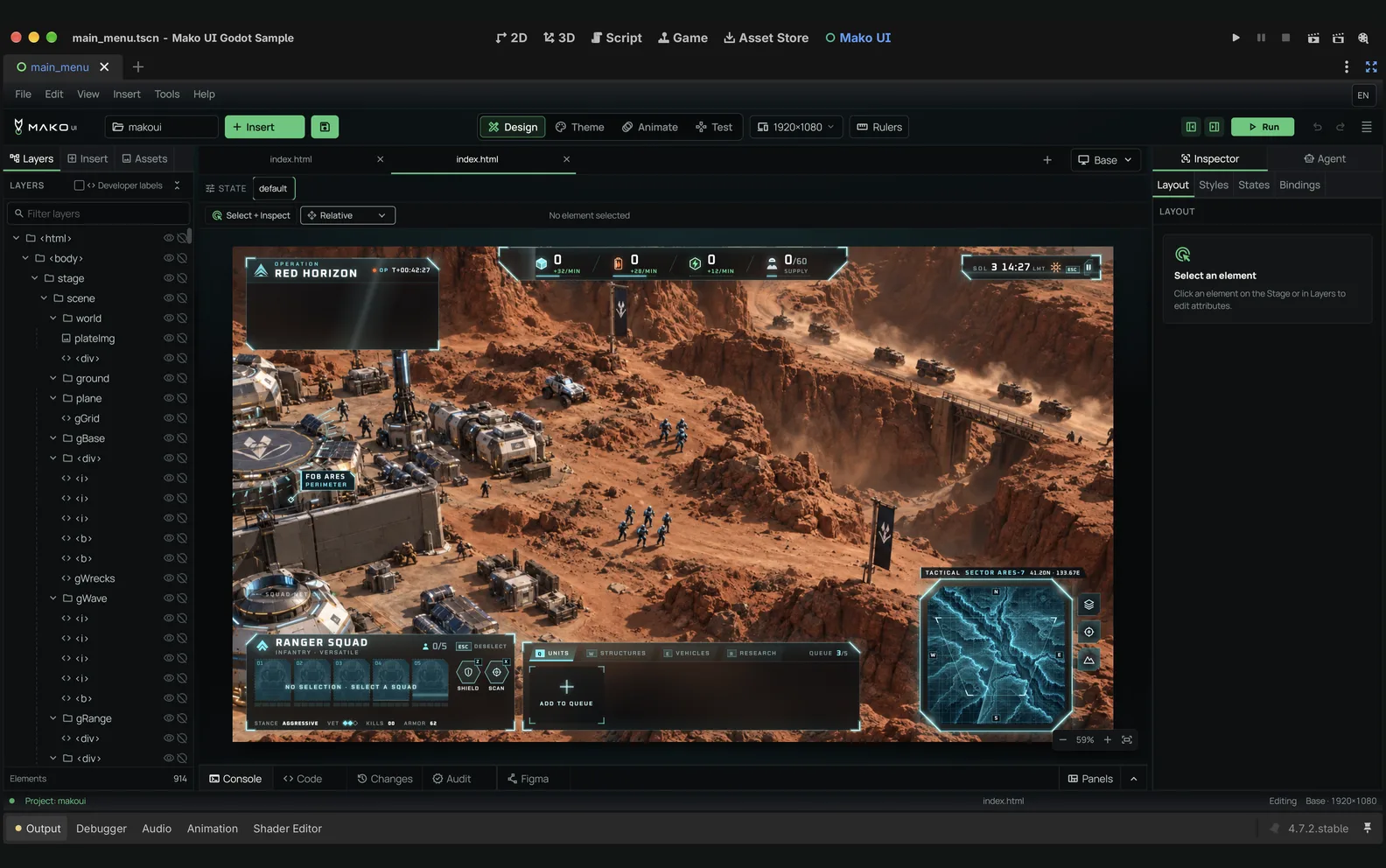Toggle the Rulers button
The width and height of the screenshot is (1386, 868).
pyautogui.click(x=879, y=127)
